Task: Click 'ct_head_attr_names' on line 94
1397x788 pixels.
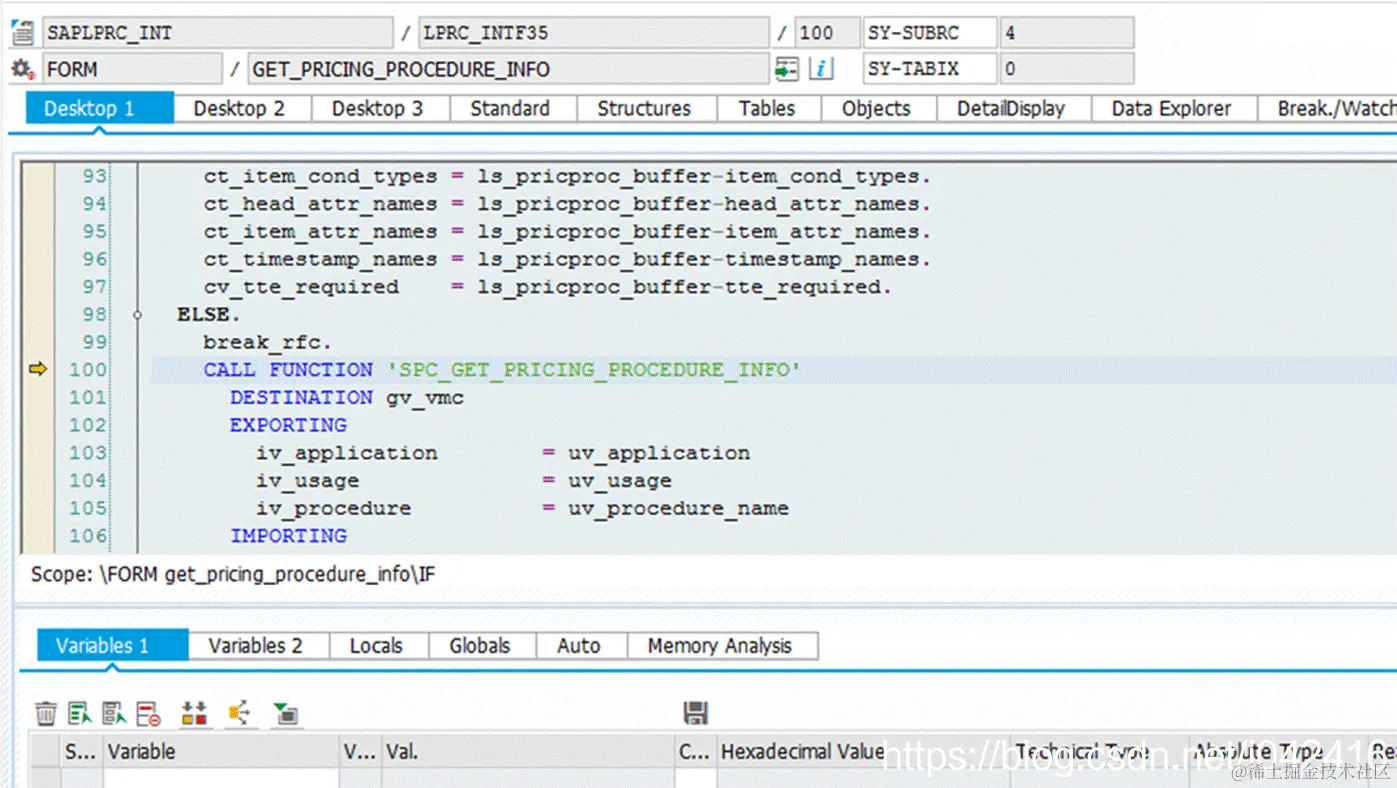Action: click(x=321, y=204)
